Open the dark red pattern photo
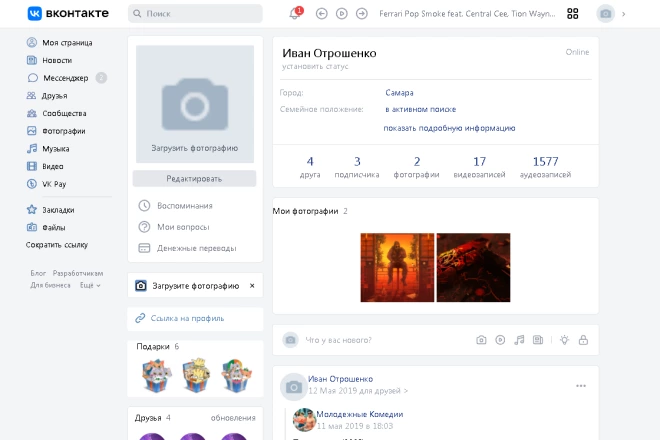660x440 pixels. [473, 267]
